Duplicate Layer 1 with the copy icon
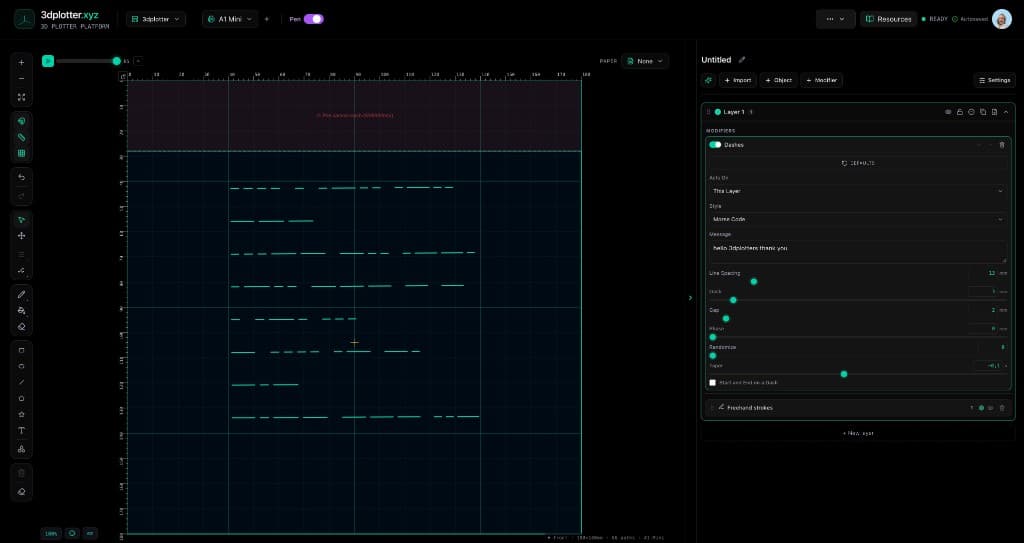Screen dimensions: 1024x543 coord(983,112)
